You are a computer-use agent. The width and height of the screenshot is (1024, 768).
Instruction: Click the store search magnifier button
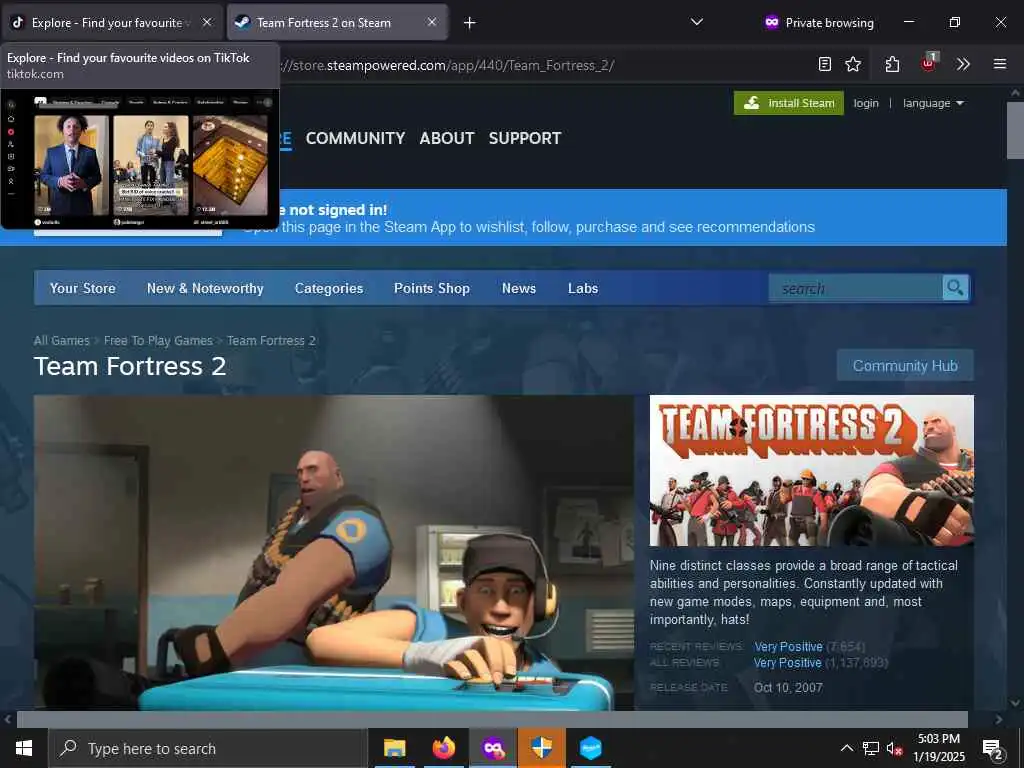pos(955,287)
